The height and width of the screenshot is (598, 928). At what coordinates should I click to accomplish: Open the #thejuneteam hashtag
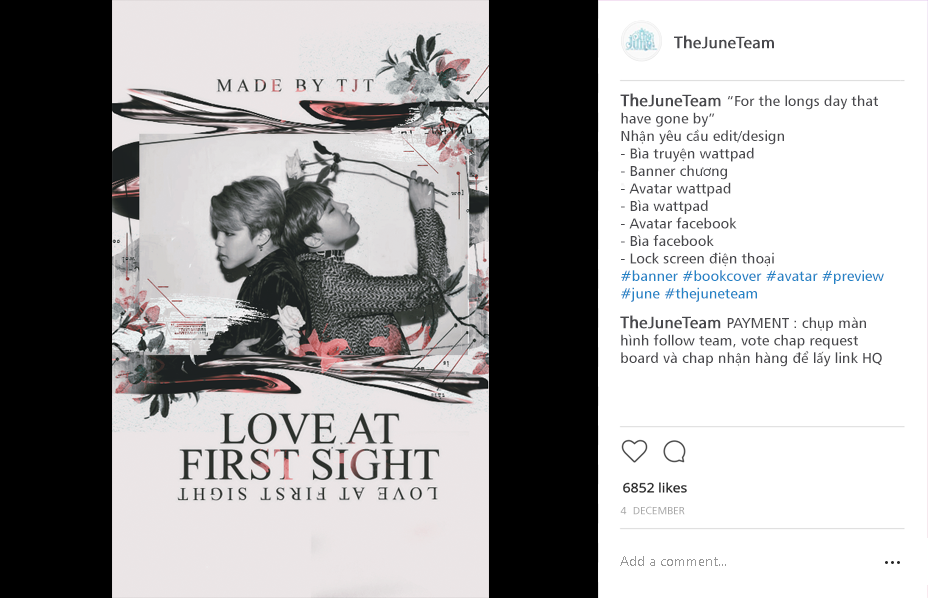(711, 294)
